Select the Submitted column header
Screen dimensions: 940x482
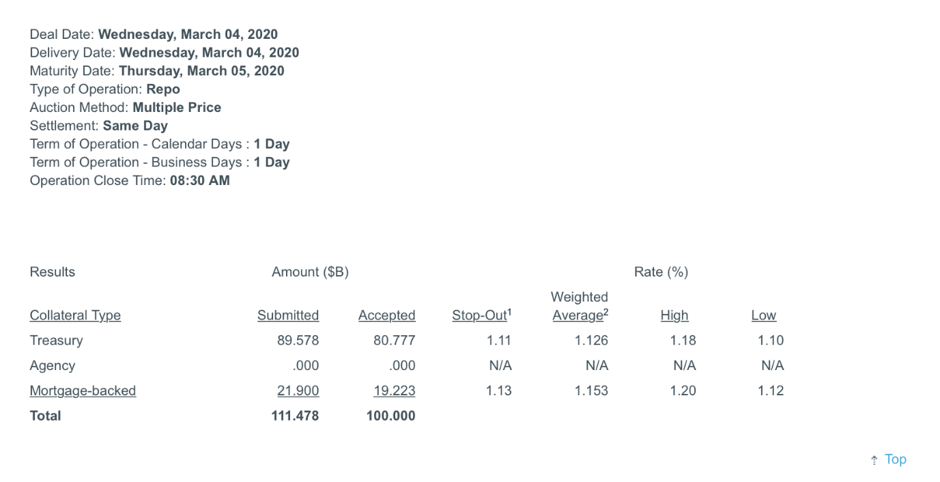click(288, 315)
